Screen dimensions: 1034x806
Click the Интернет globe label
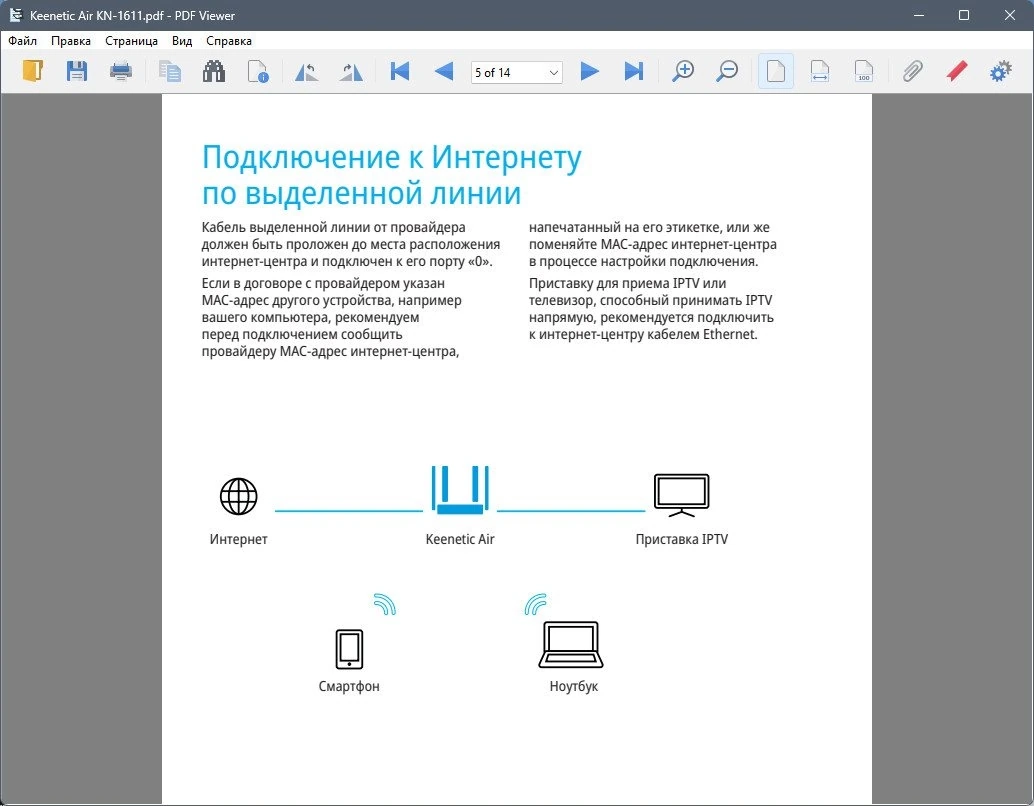coord(238,540)
